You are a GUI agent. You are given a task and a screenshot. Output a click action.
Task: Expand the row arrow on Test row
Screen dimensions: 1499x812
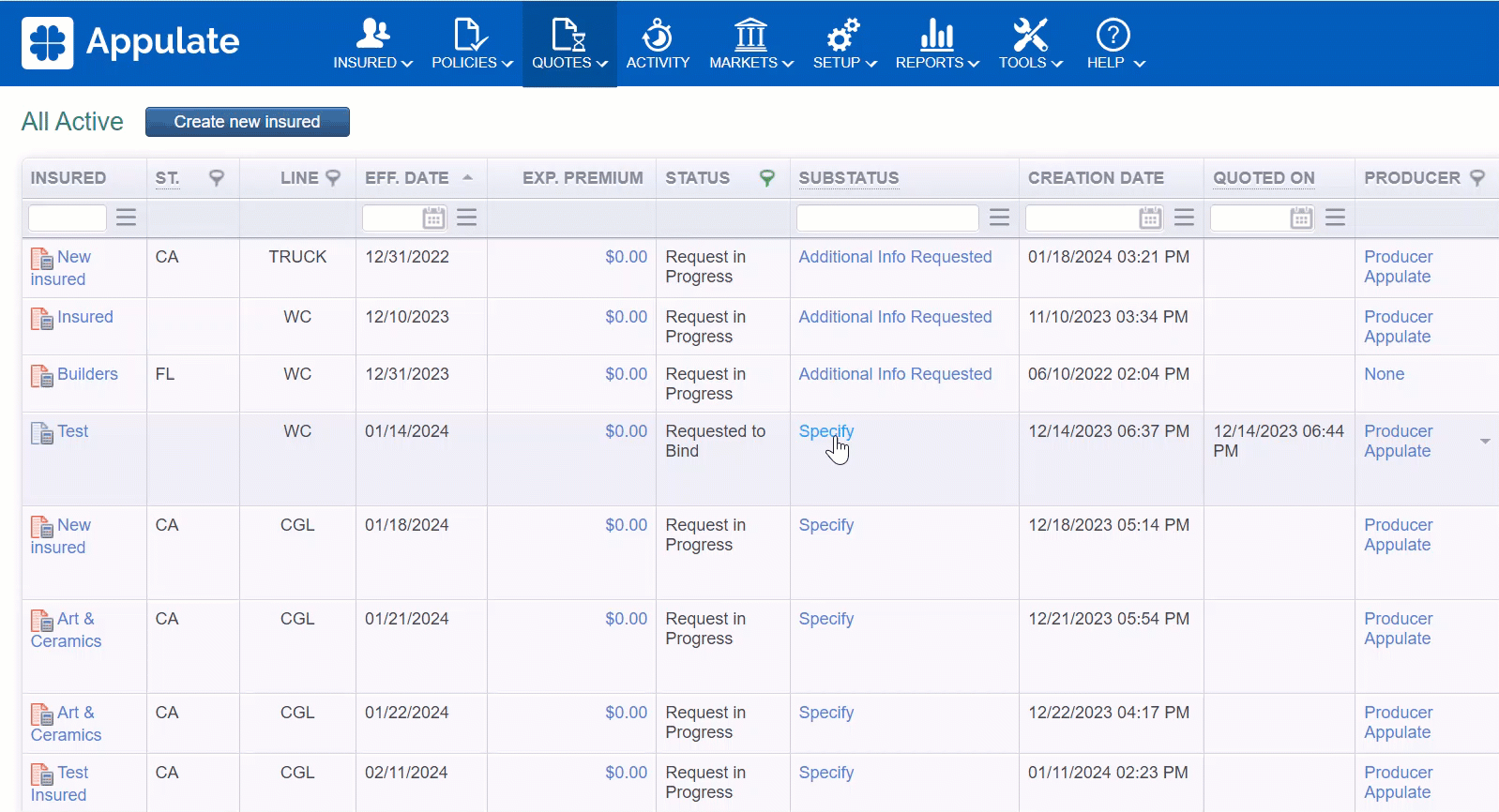point(1484,442)
